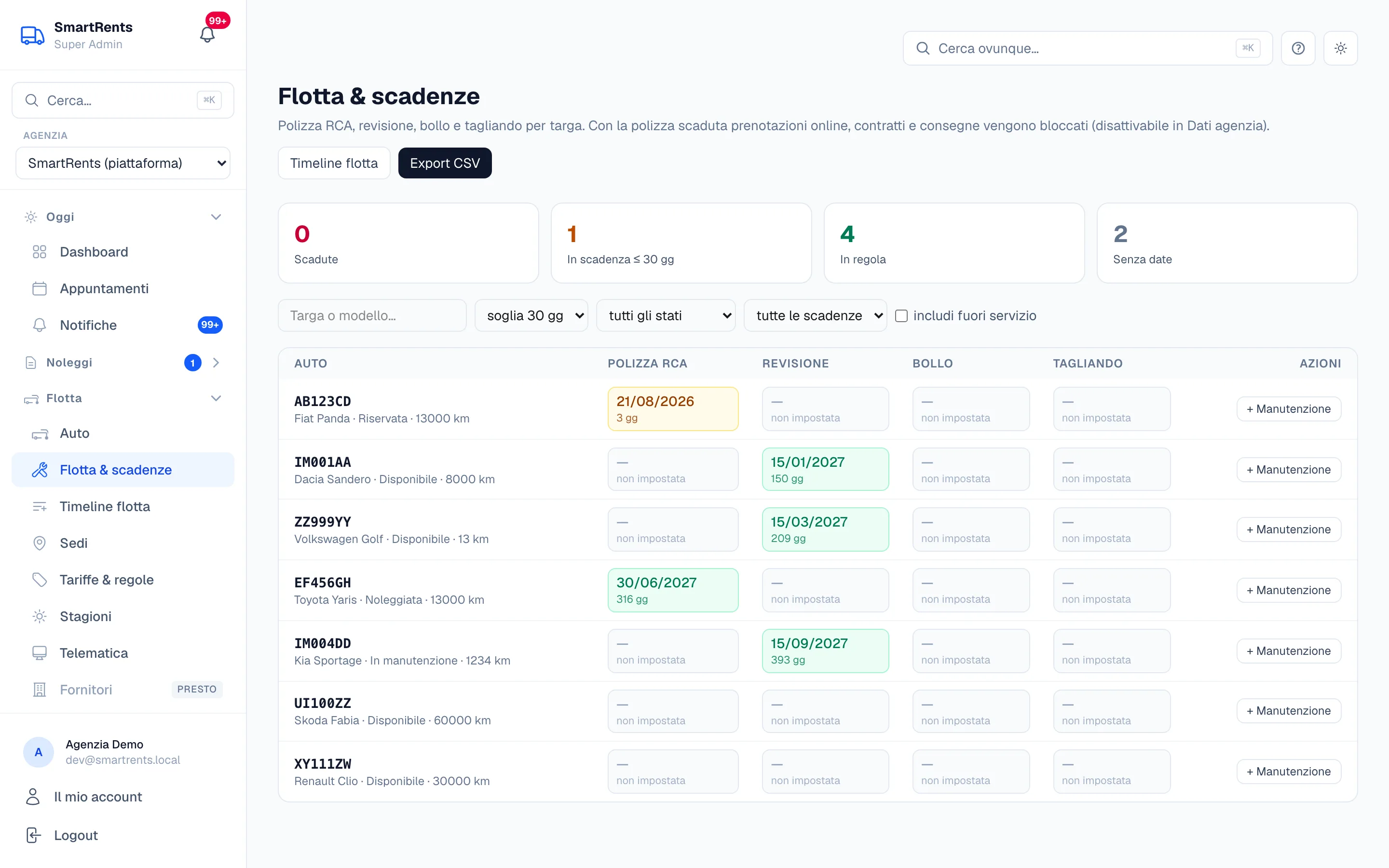
Task: Click the Appuntamenti calendar icon
Action: [x=40, y=289]
